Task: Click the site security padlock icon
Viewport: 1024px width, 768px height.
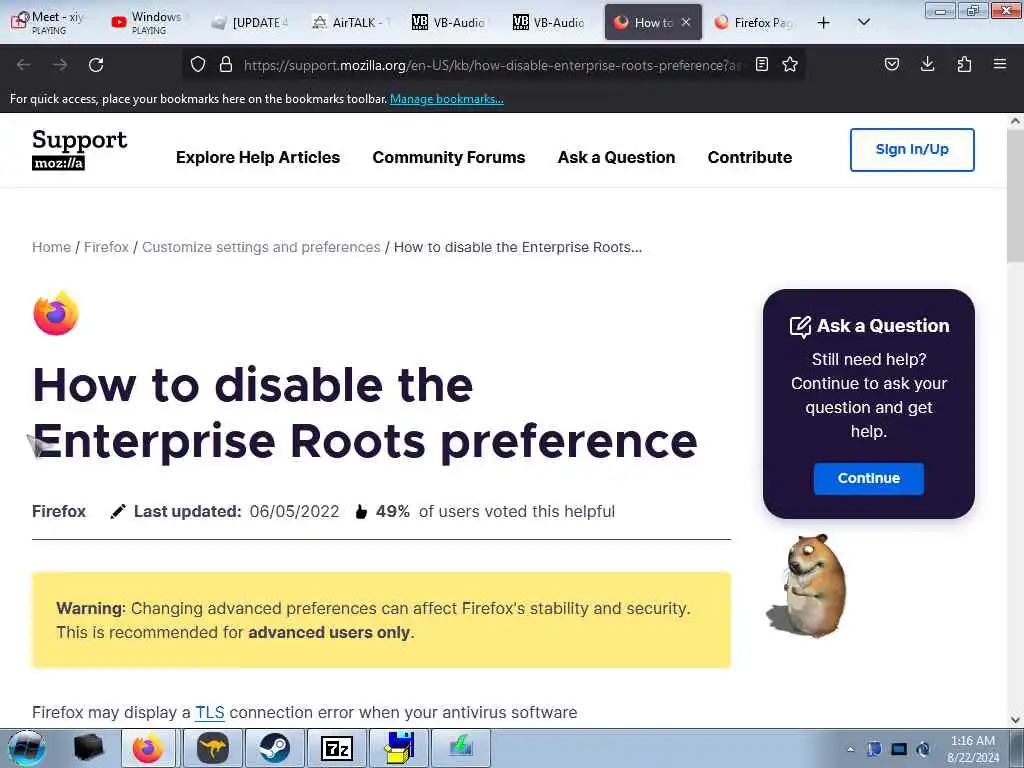Action: [x=226, y=65]
